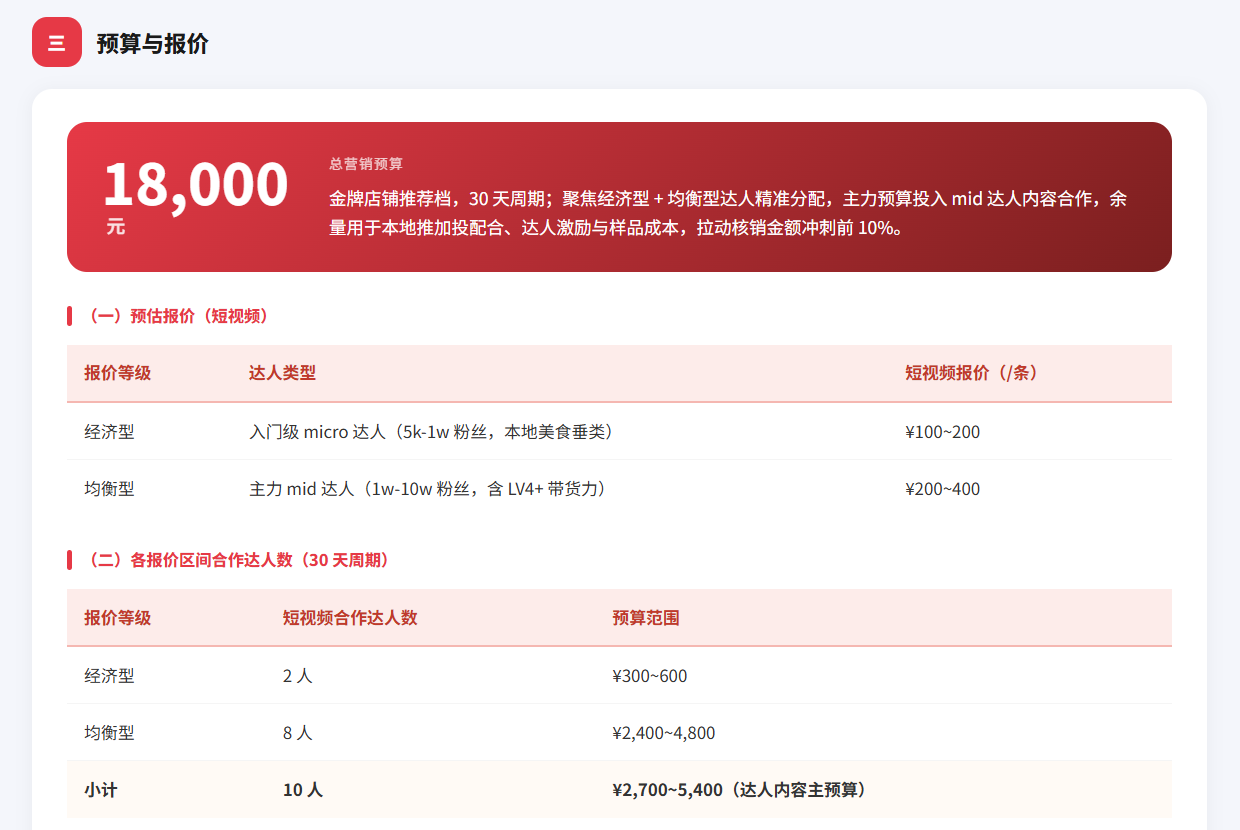
Task: Click the 预算范围 column header
Action: click(646, 618)
